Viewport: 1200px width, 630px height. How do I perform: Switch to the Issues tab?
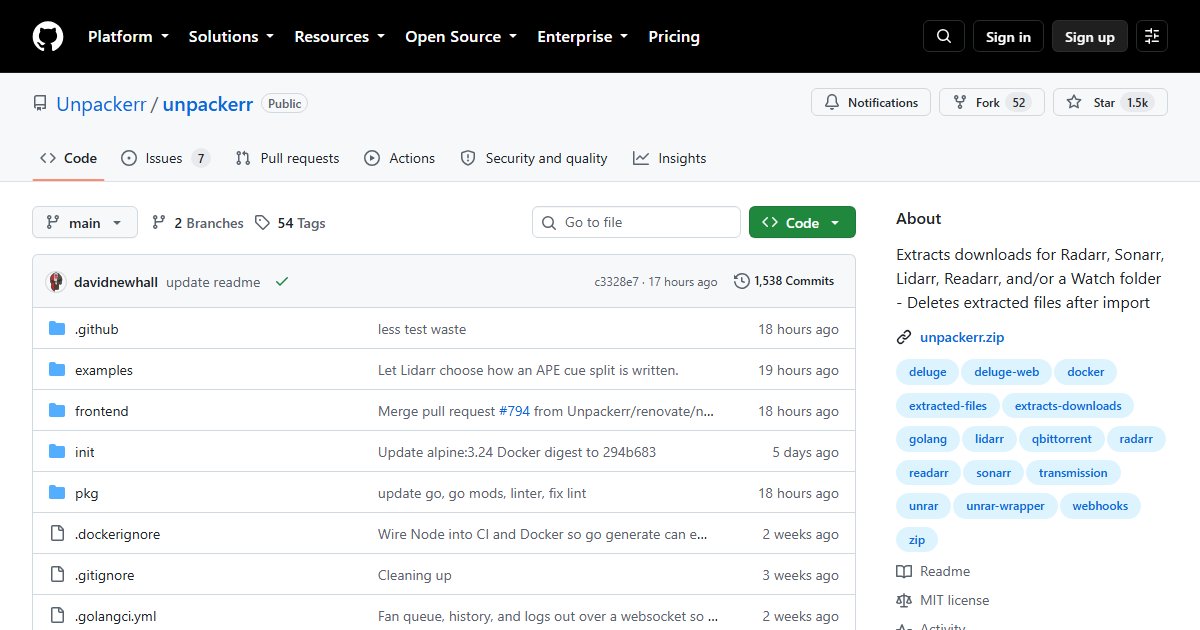pos(165,158)
